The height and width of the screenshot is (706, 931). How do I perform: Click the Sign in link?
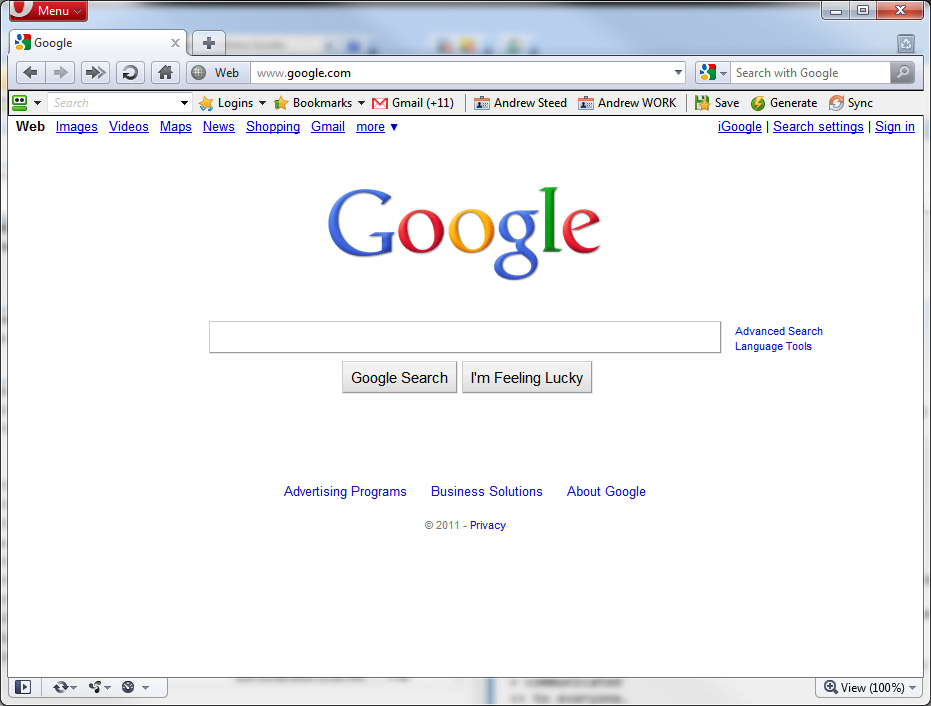[x=895, y=126]
